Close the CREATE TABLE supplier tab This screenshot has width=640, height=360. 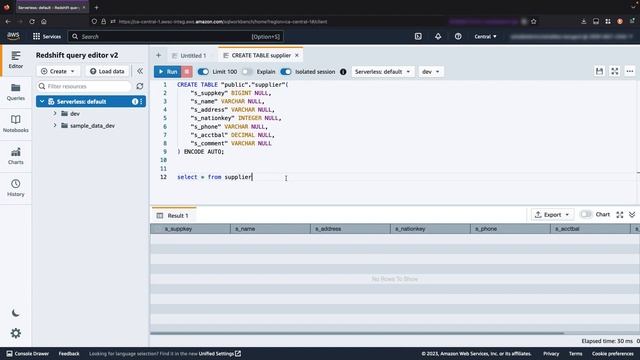tap(297, 56)
